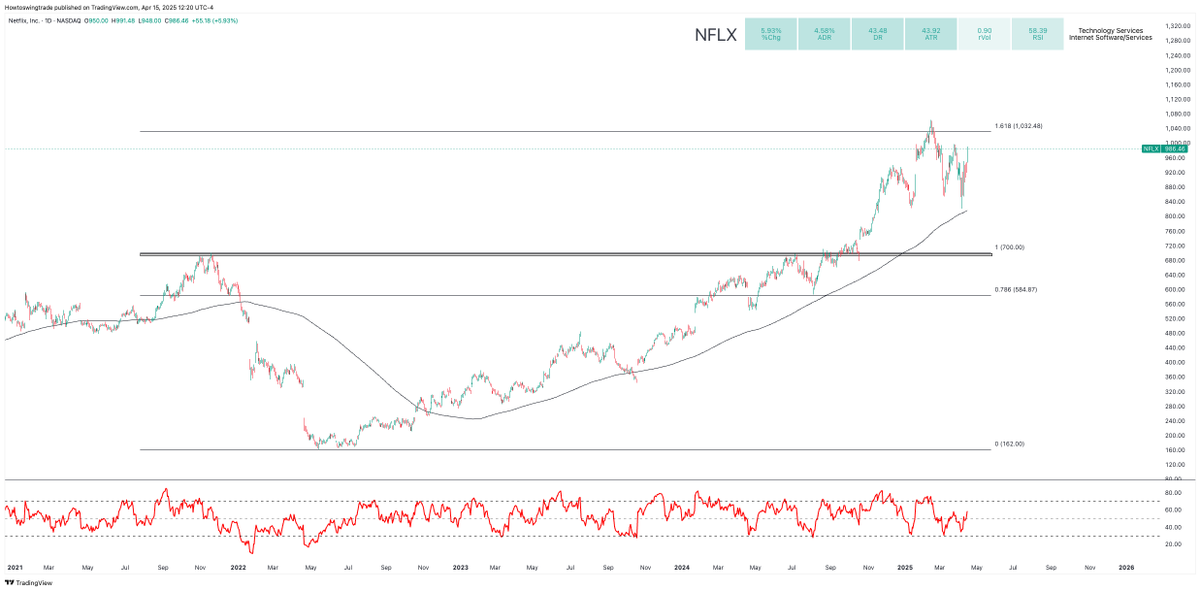Click the 2026 label on the time axis
This screenshot has width=1200, height=591.
click(x=1126, y=567)
